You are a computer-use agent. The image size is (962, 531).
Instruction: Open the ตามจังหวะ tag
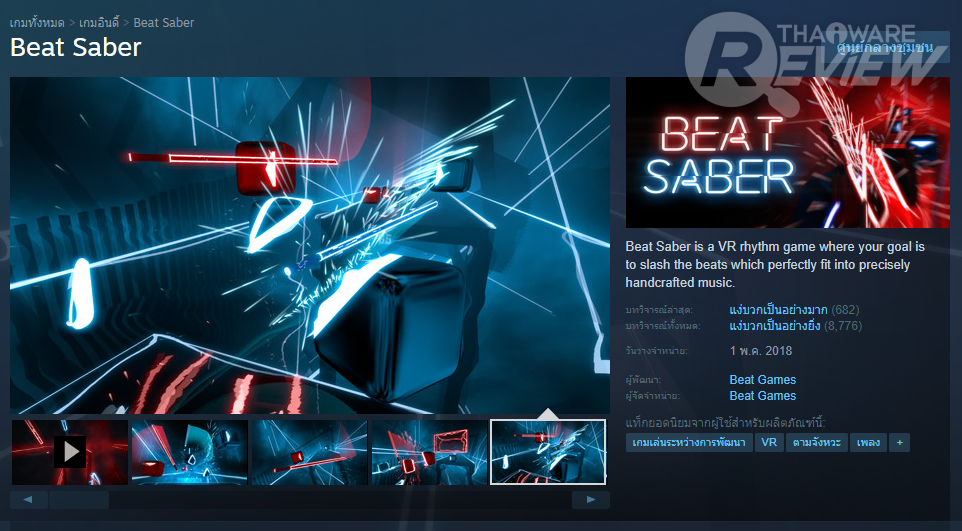[817, 443]
